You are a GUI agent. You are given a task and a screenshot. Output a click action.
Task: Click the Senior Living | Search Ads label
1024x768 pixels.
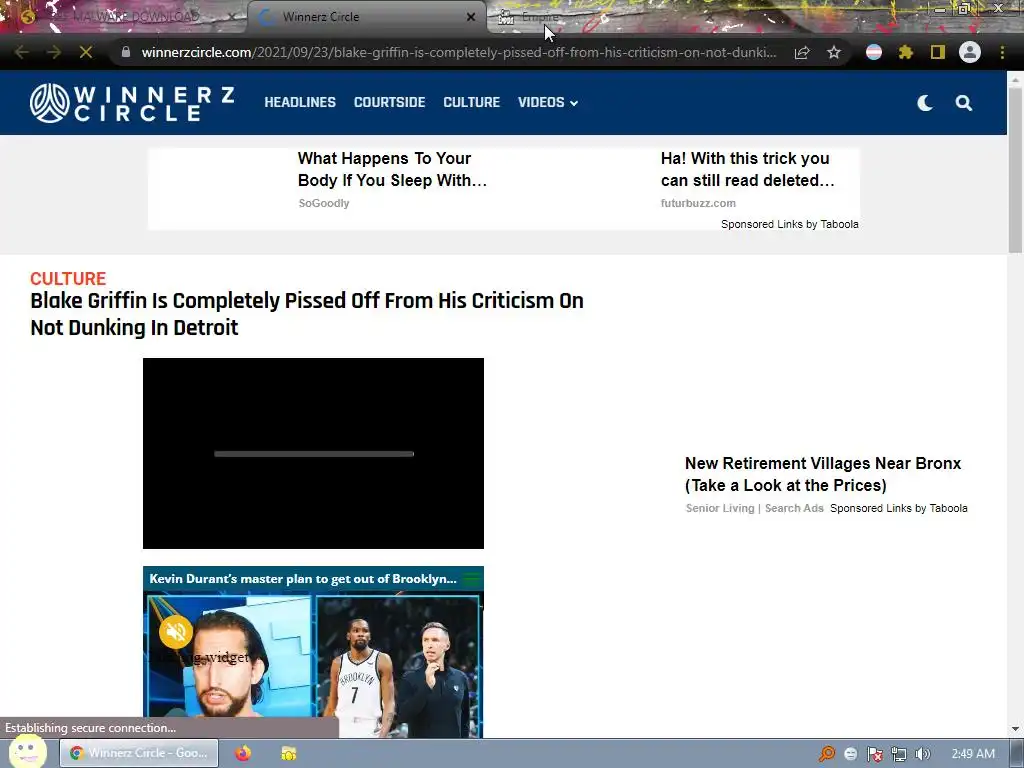(x=755, y=508)
